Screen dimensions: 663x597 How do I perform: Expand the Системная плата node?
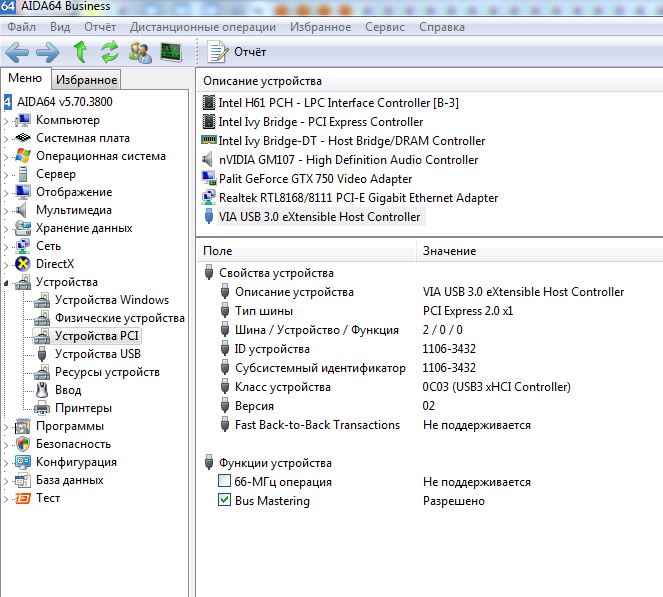point(6,139)
